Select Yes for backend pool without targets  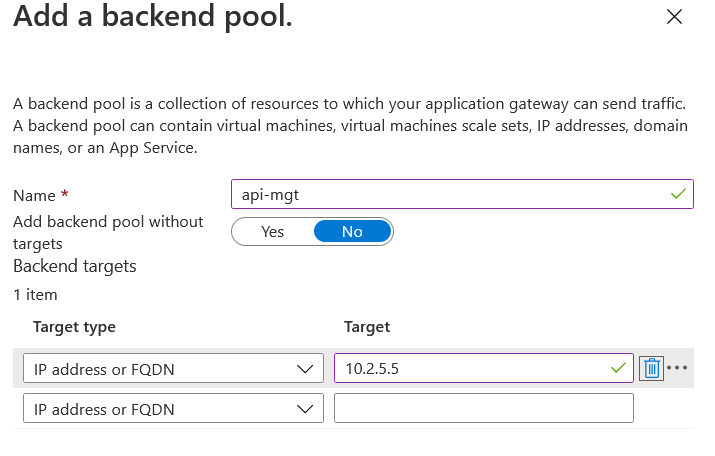coord(272,232)
